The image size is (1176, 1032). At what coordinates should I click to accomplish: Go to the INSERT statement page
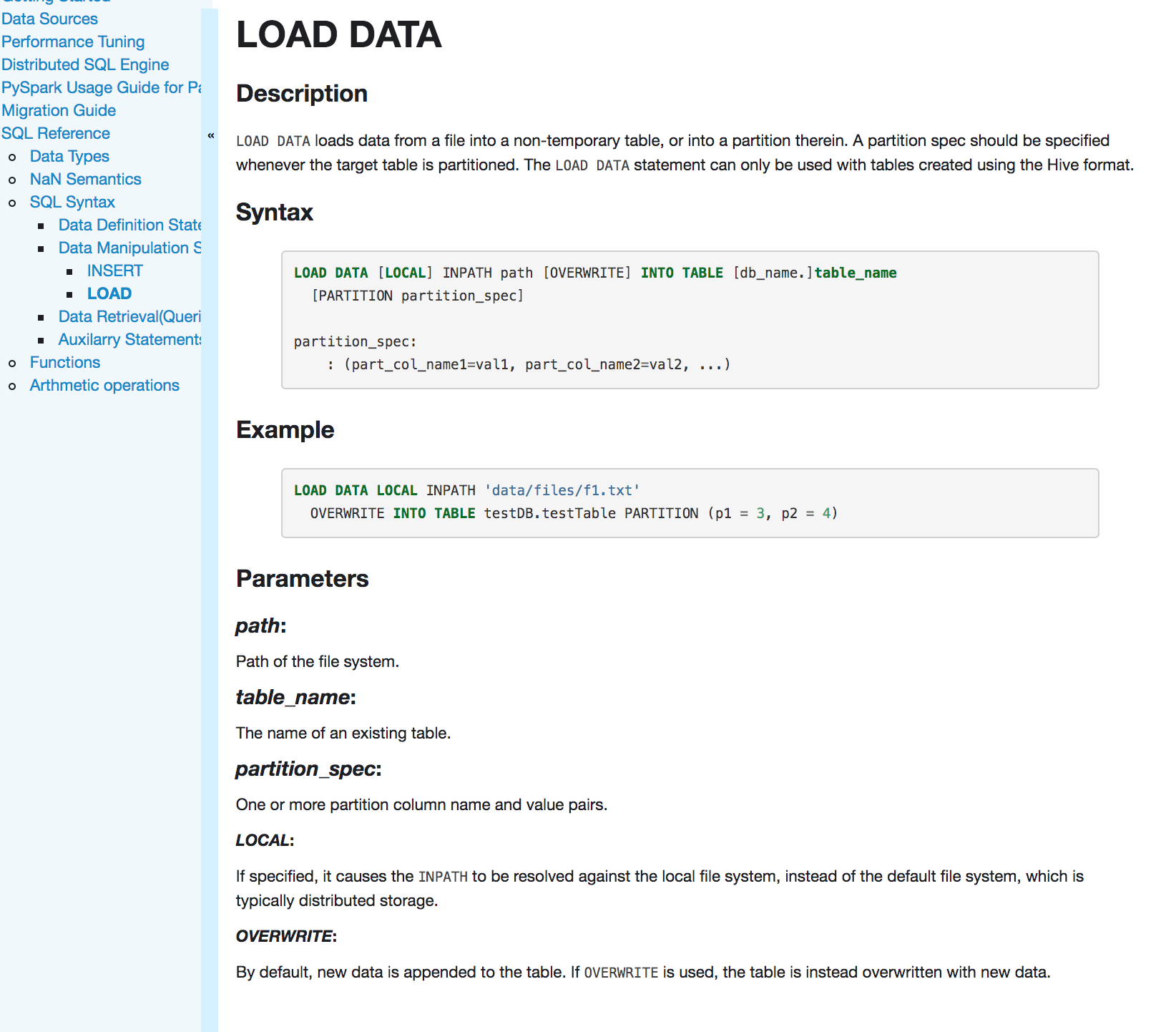pos(115,271)
